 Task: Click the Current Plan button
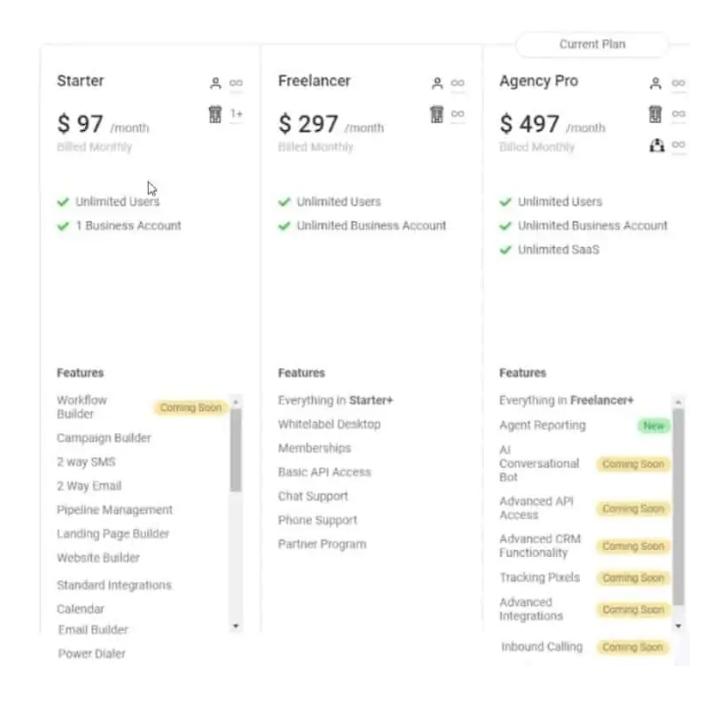tap(592, 45)
